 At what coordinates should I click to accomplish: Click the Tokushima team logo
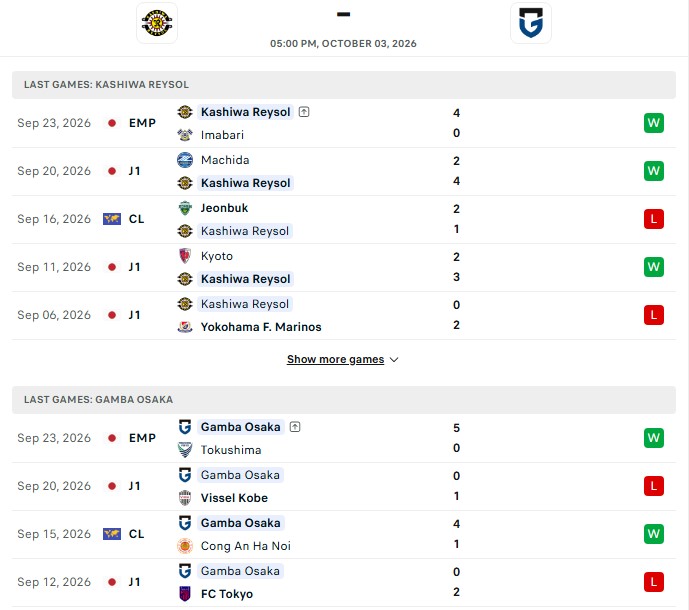185,450
